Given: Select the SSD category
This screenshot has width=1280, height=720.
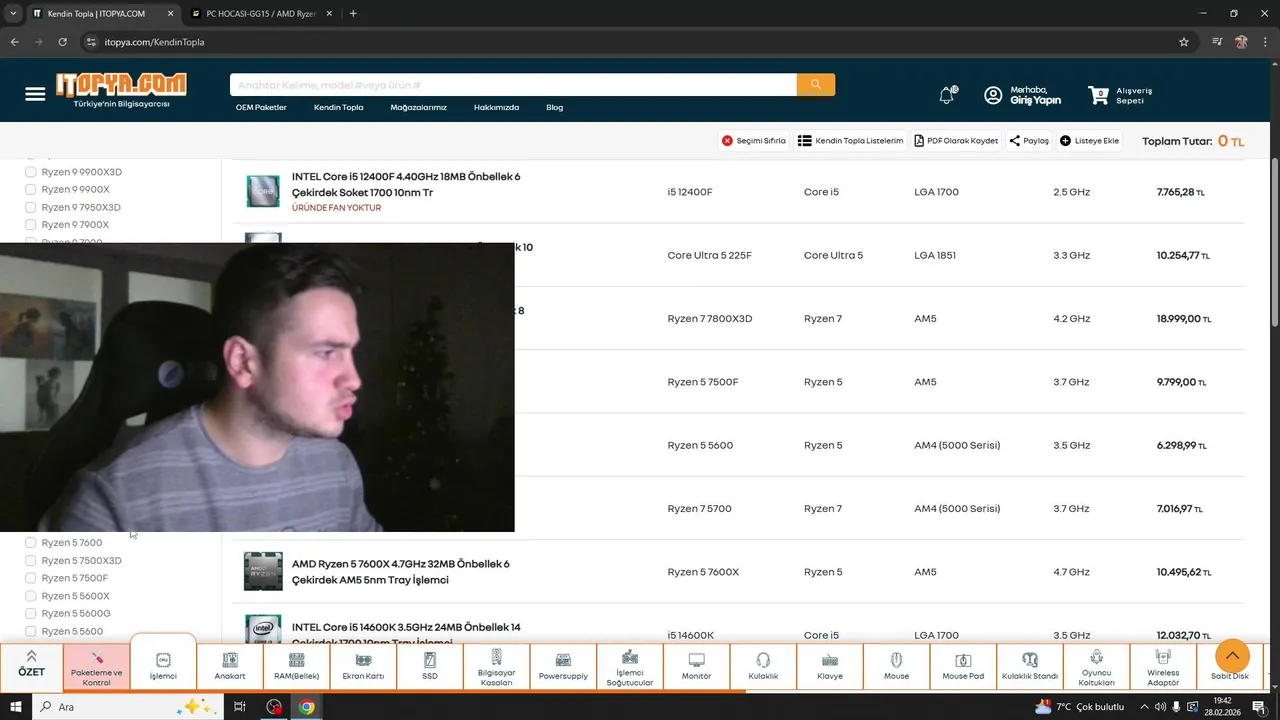Looking at the screenshot, I should coord(430,666).
